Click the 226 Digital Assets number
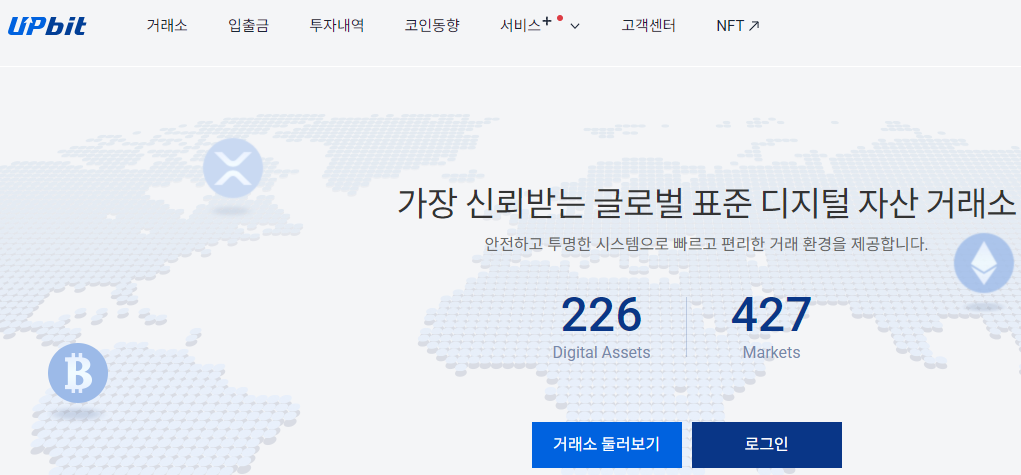The image size is (1021, 475). 601,315
